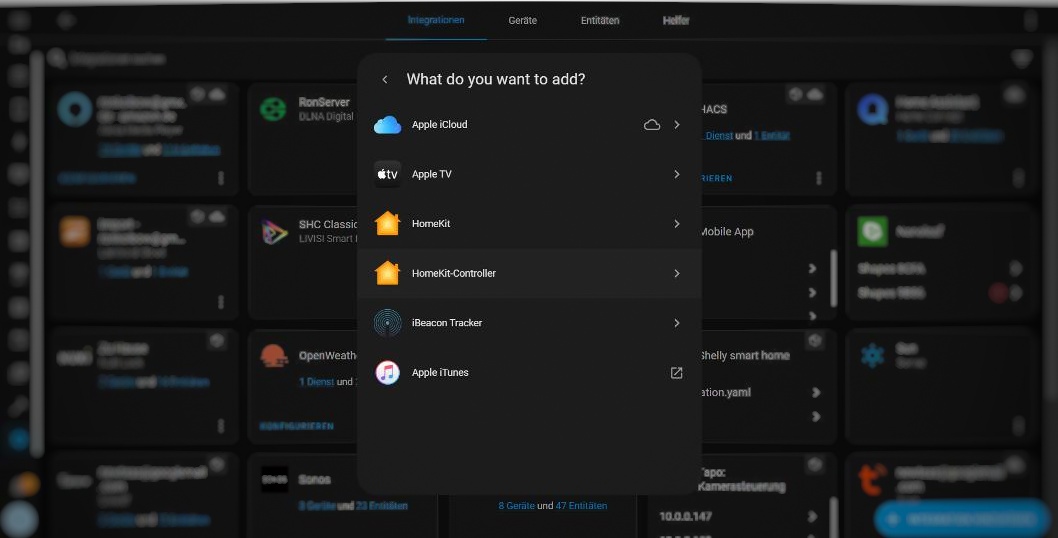Click the Apple iCloud cloud logo
Viewport: 1058px width, 538px height.
click(x=387, y=125)
